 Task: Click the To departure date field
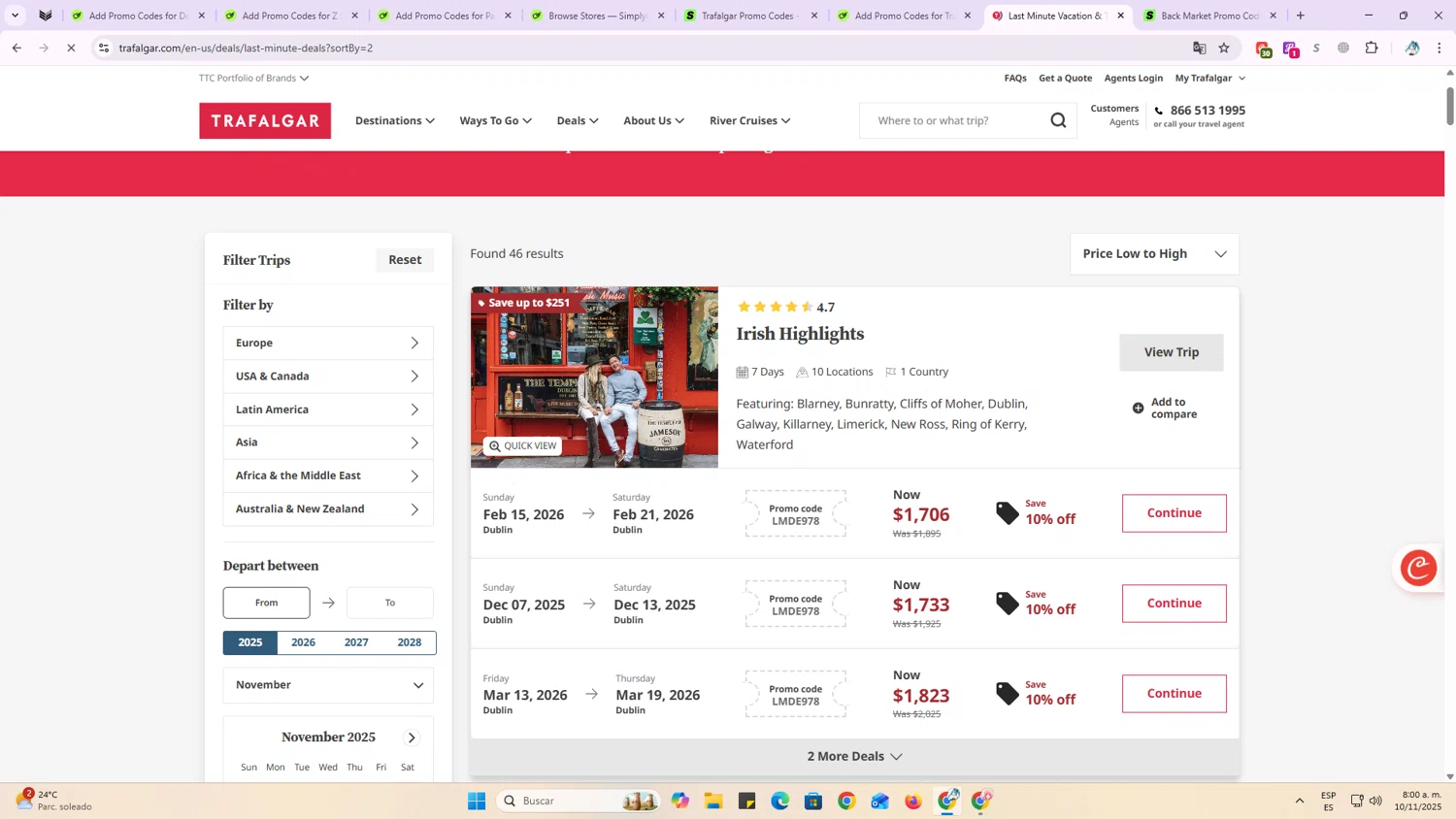tap(390, 603)
